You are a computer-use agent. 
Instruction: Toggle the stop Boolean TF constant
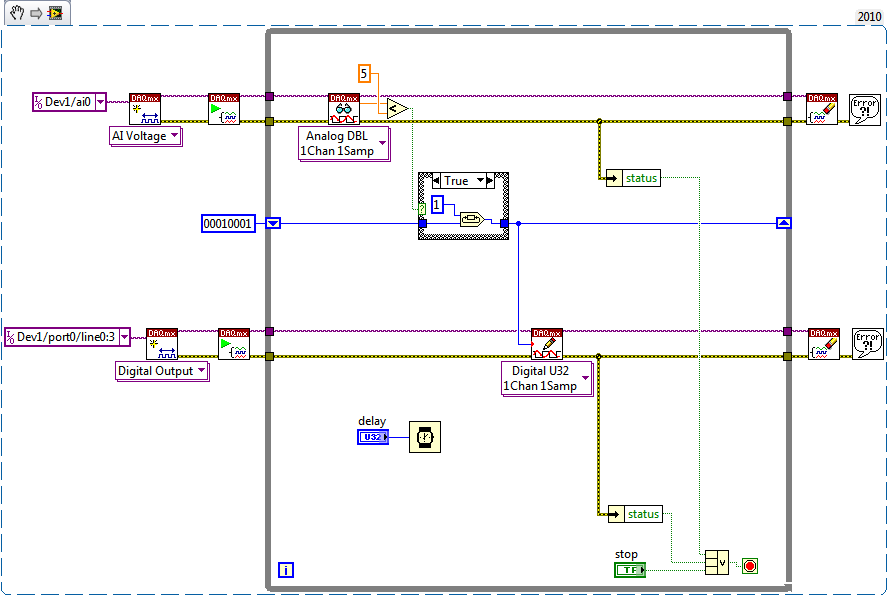tap(629, 569)
